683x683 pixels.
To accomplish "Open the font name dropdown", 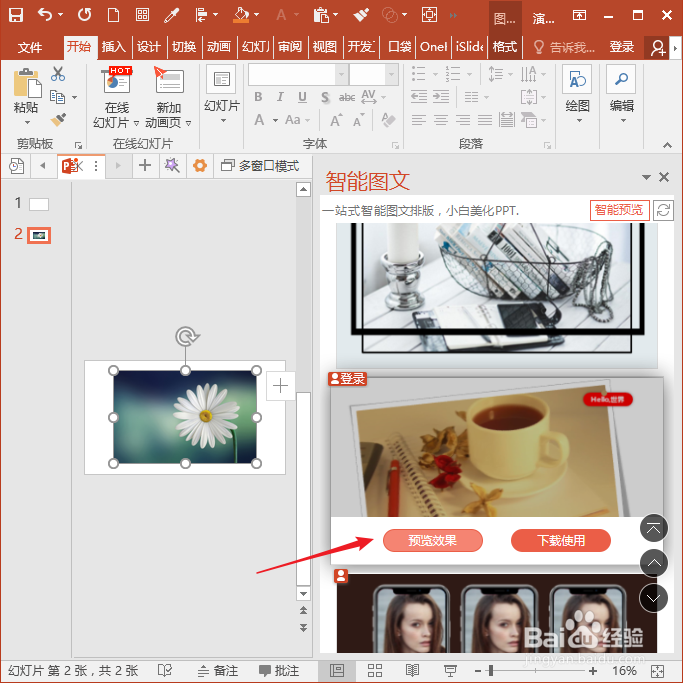I will 342,74.
